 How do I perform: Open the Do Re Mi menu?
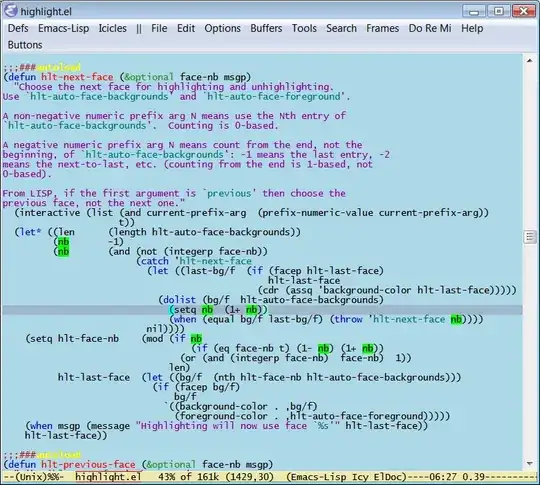430,28
